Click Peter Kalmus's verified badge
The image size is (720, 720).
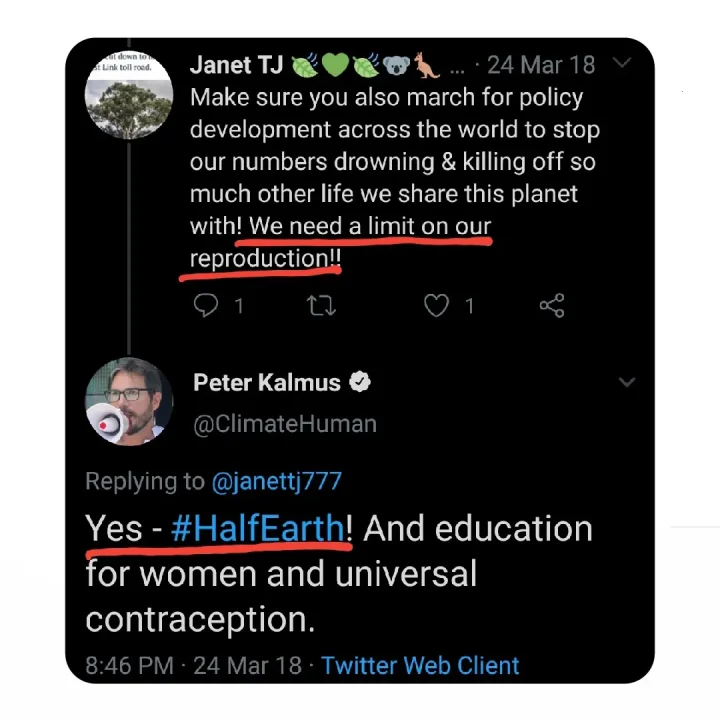361,383
